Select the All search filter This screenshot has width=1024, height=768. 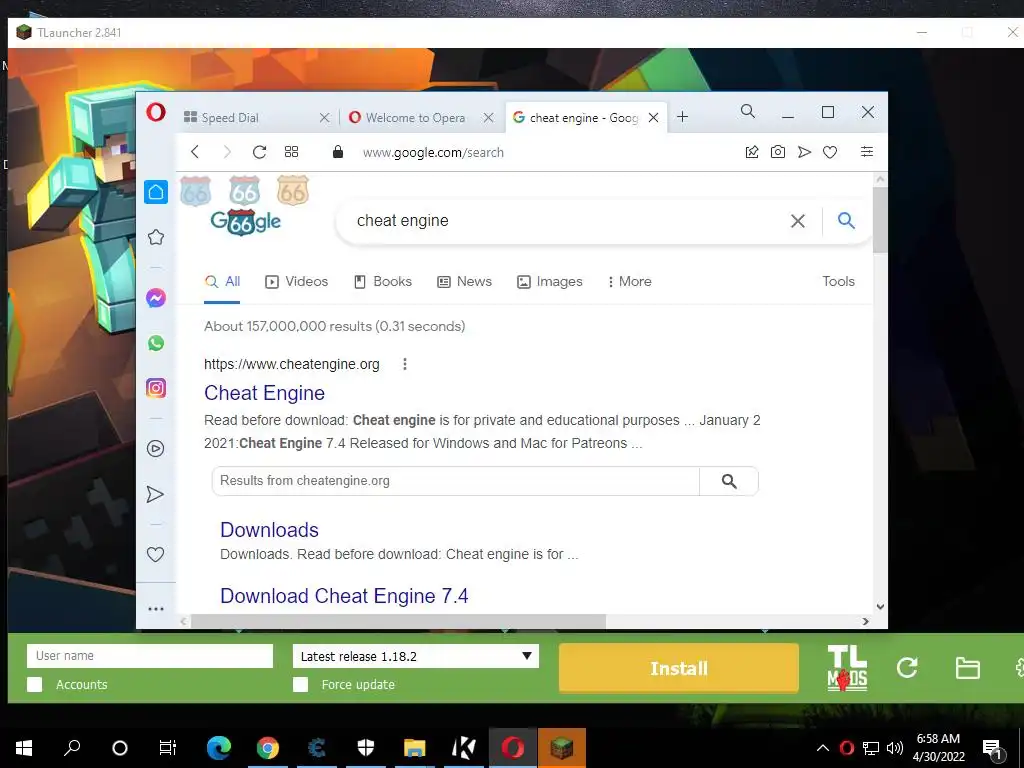tap(222, 281)
